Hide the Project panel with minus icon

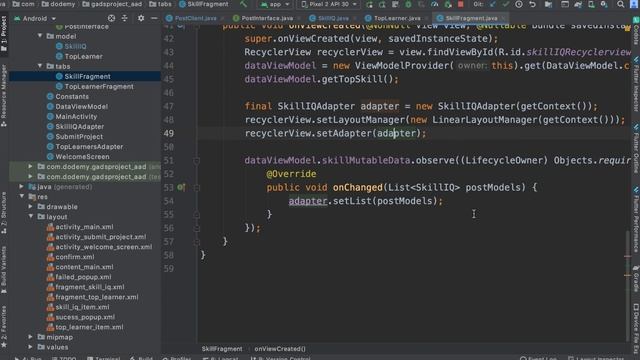coord(154,18)
